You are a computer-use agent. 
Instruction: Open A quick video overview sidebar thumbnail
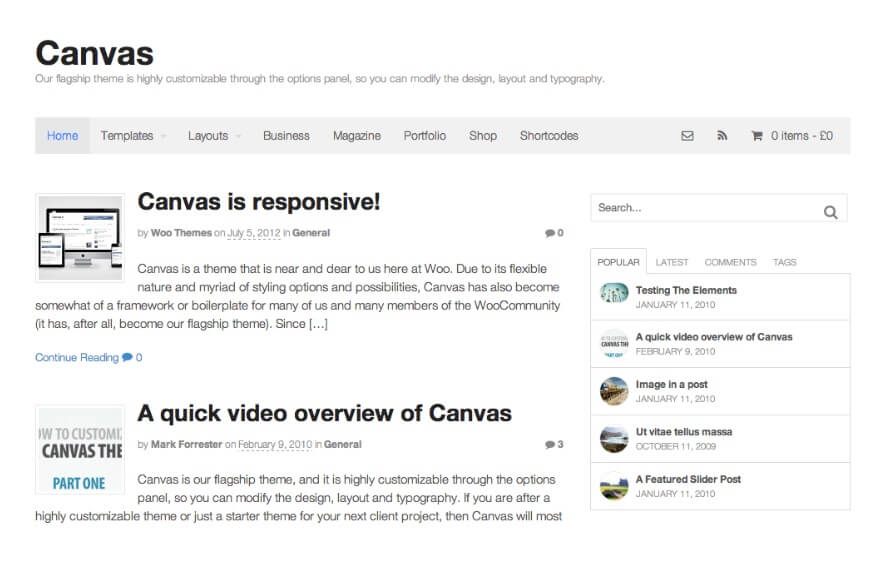tap(614, 344)
